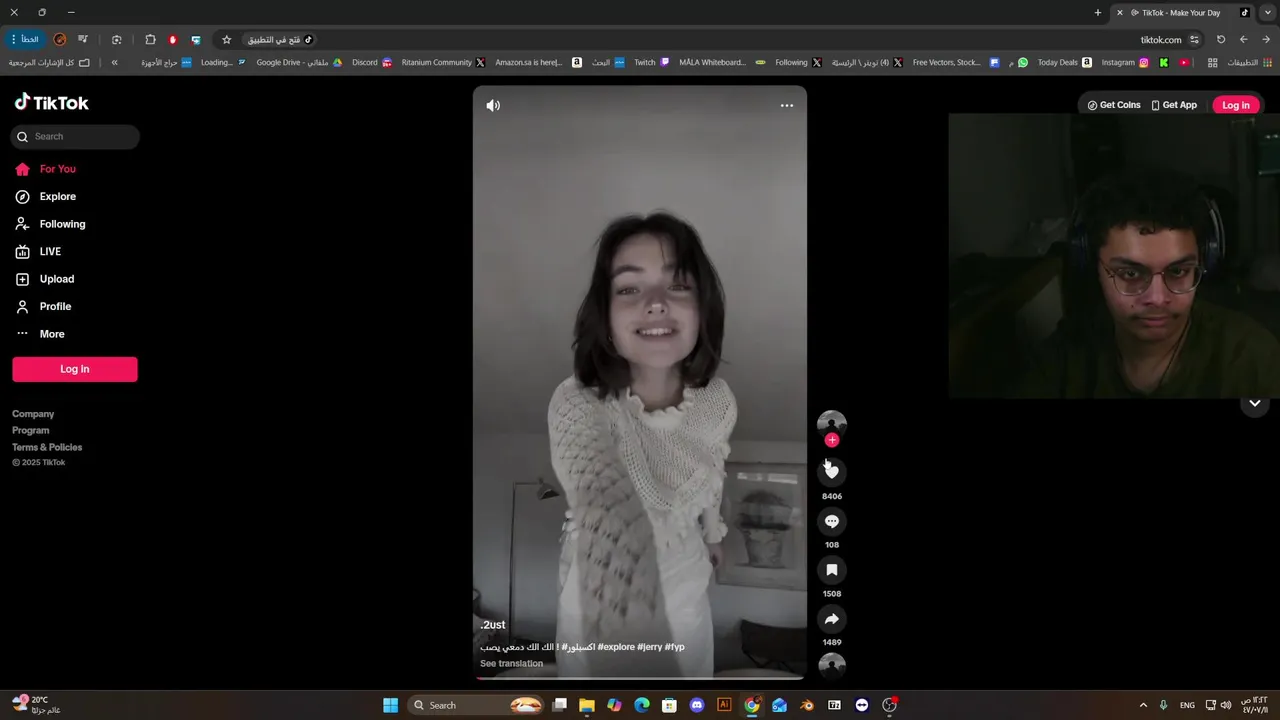Screen dimensions: 1280x720
Task: Open File Explorer from the taskbar
Action: click(x=587, y=705)
